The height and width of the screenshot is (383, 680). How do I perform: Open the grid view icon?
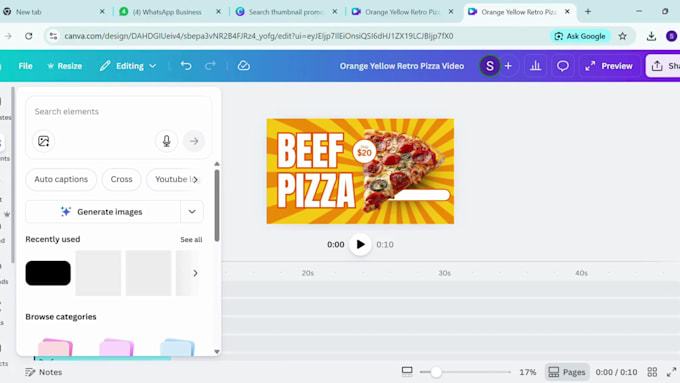[x=652, y=372]
